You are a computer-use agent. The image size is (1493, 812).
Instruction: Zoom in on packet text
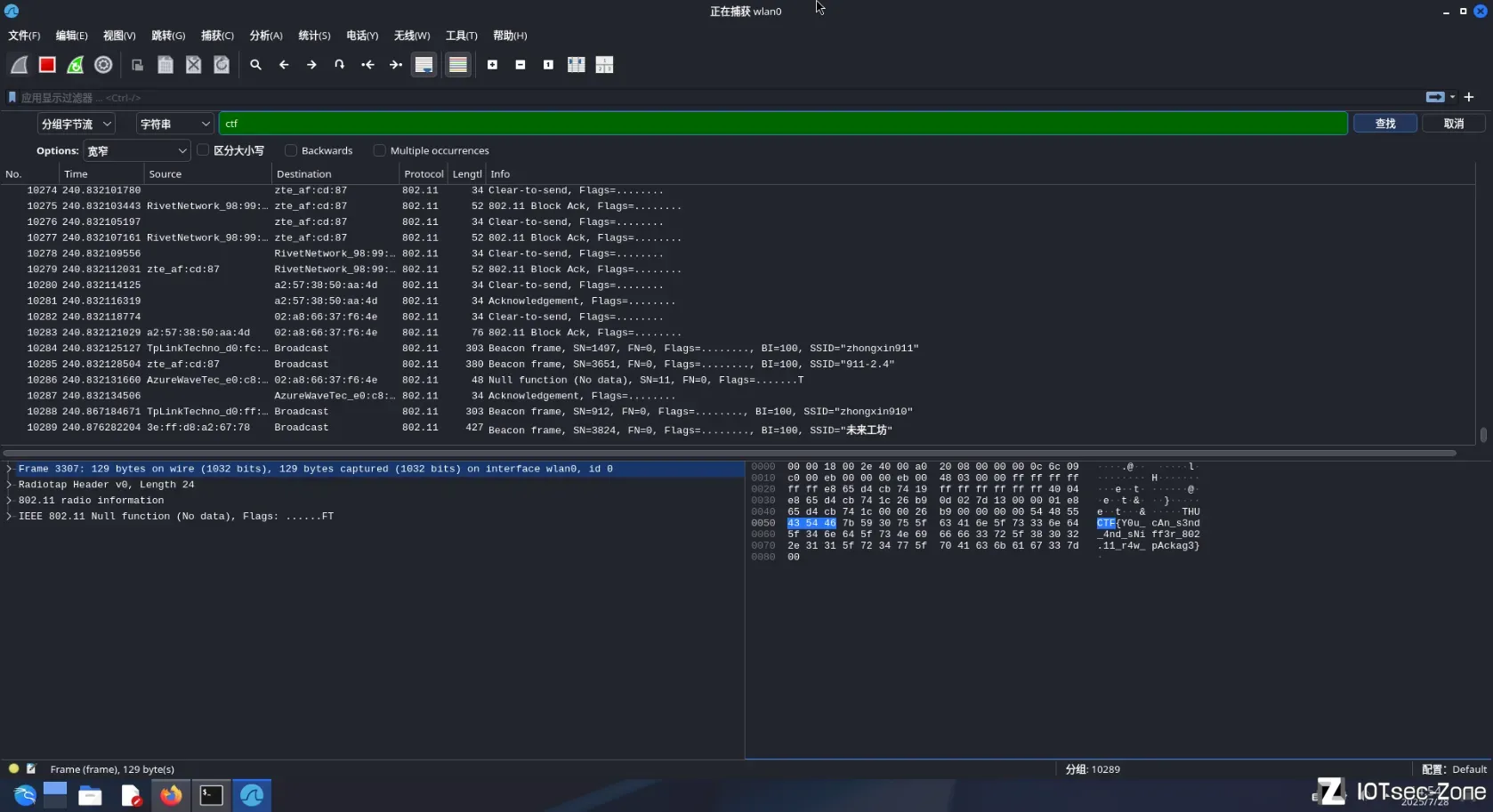click(492, 65)
